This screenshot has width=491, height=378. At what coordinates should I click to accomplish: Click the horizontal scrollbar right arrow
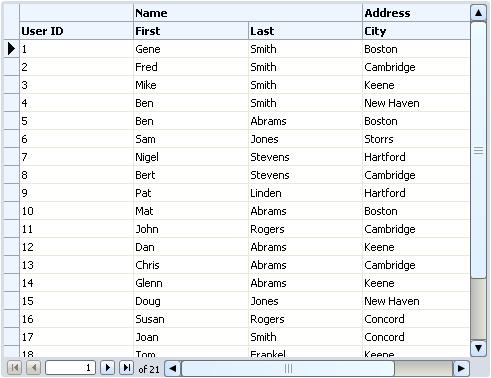click(461, 369)
